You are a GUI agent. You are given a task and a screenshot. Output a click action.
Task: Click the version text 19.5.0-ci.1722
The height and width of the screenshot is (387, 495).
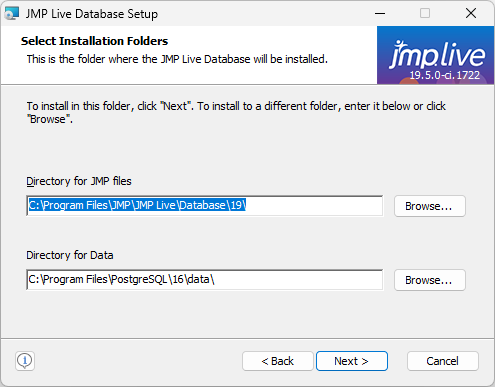tap(445, 75)
